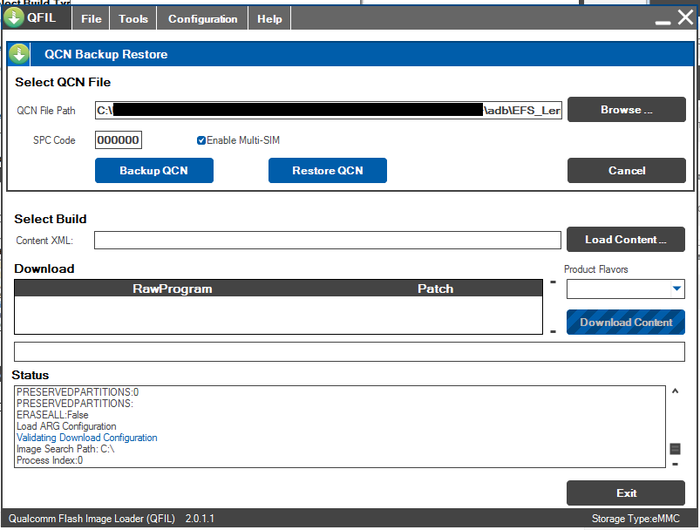Toggle the Enable Multi-SIM checkbox
Image resolution: width=700 pixels, height=530 pixels.
pyautogui.click(x=202, y=140)
